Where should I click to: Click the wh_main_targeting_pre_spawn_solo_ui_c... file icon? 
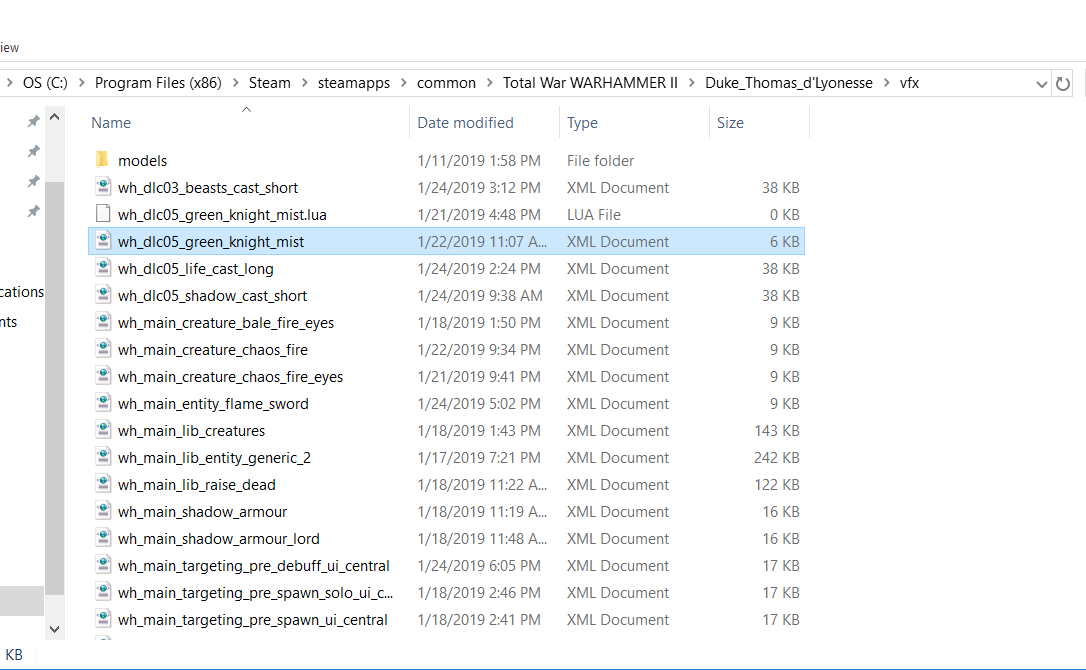tap(103, 592)
